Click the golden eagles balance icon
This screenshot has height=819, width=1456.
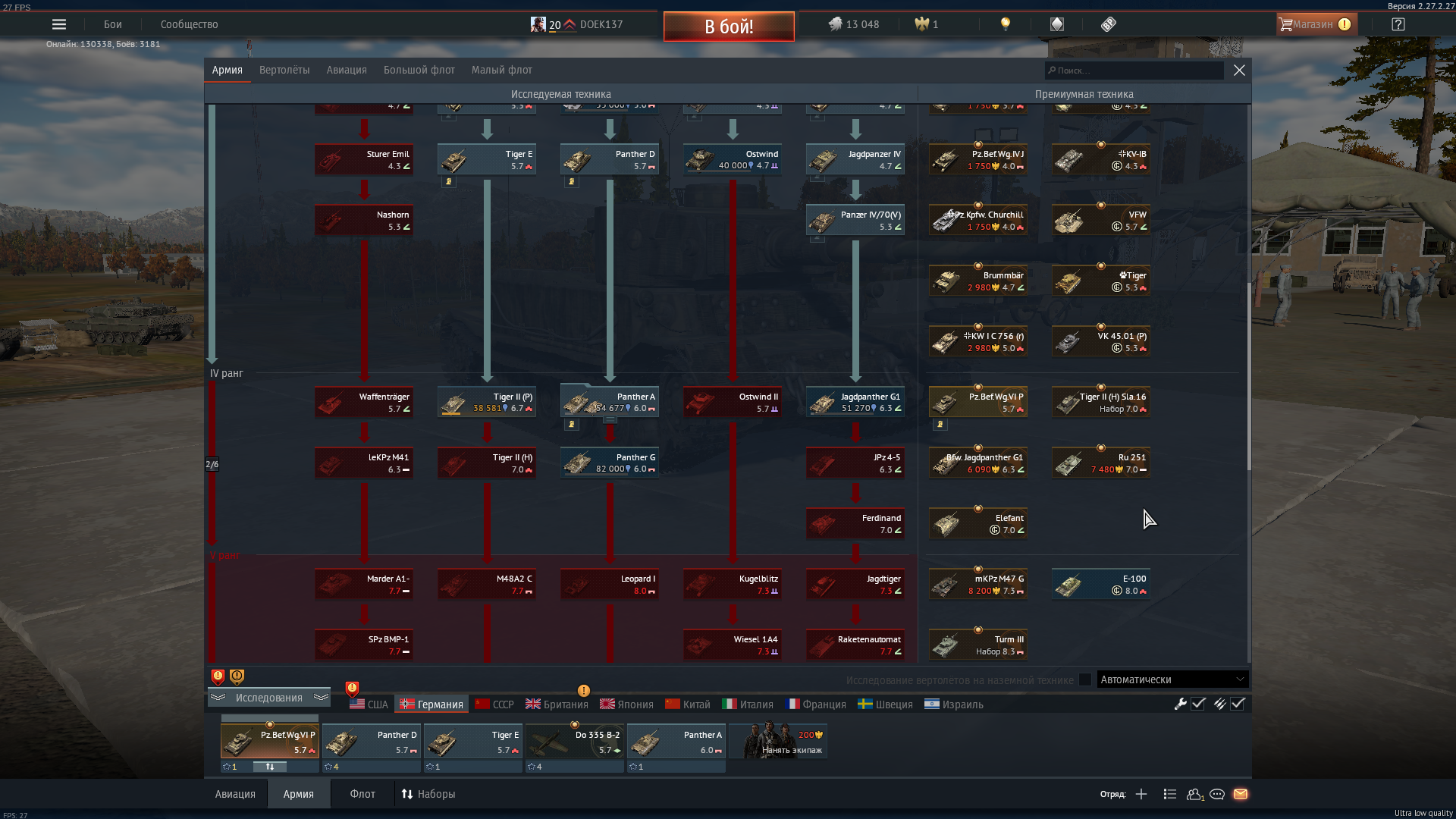coord(922,24)
